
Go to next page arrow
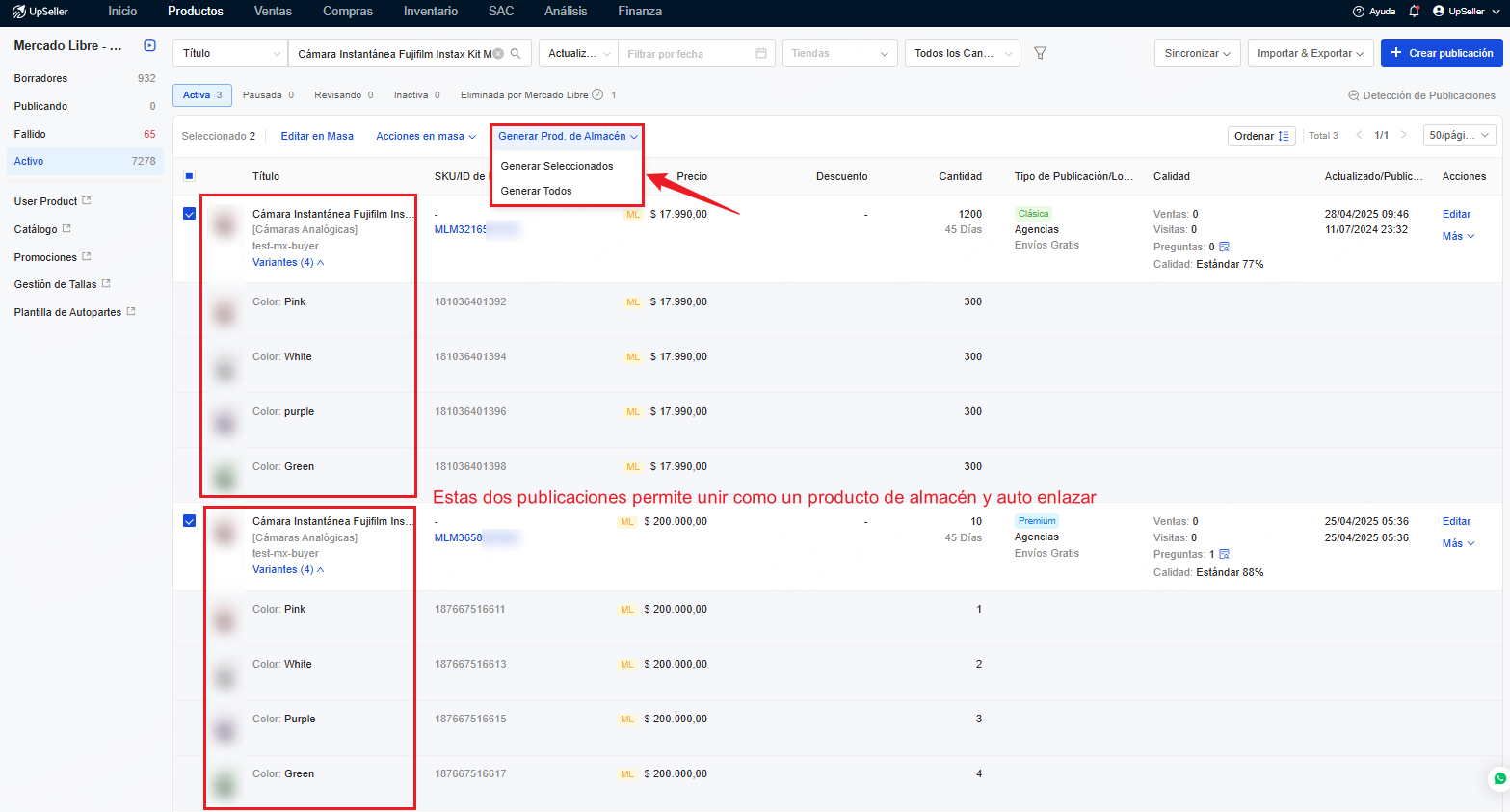1404,135
